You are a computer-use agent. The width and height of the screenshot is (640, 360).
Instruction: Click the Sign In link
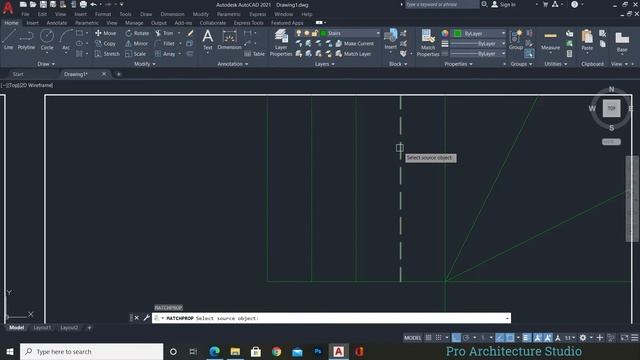[x=504, y=4]
